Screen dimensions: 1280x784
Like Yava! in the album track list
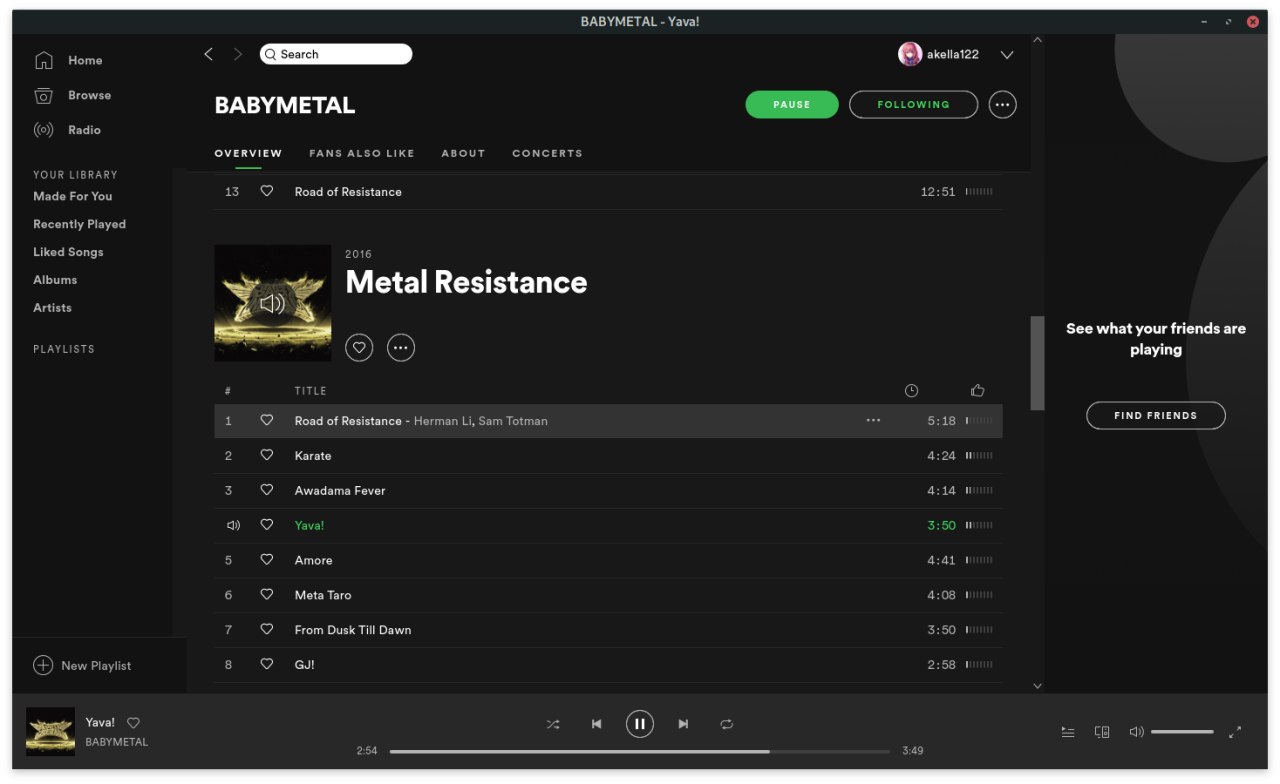click(x=267, y=525)
